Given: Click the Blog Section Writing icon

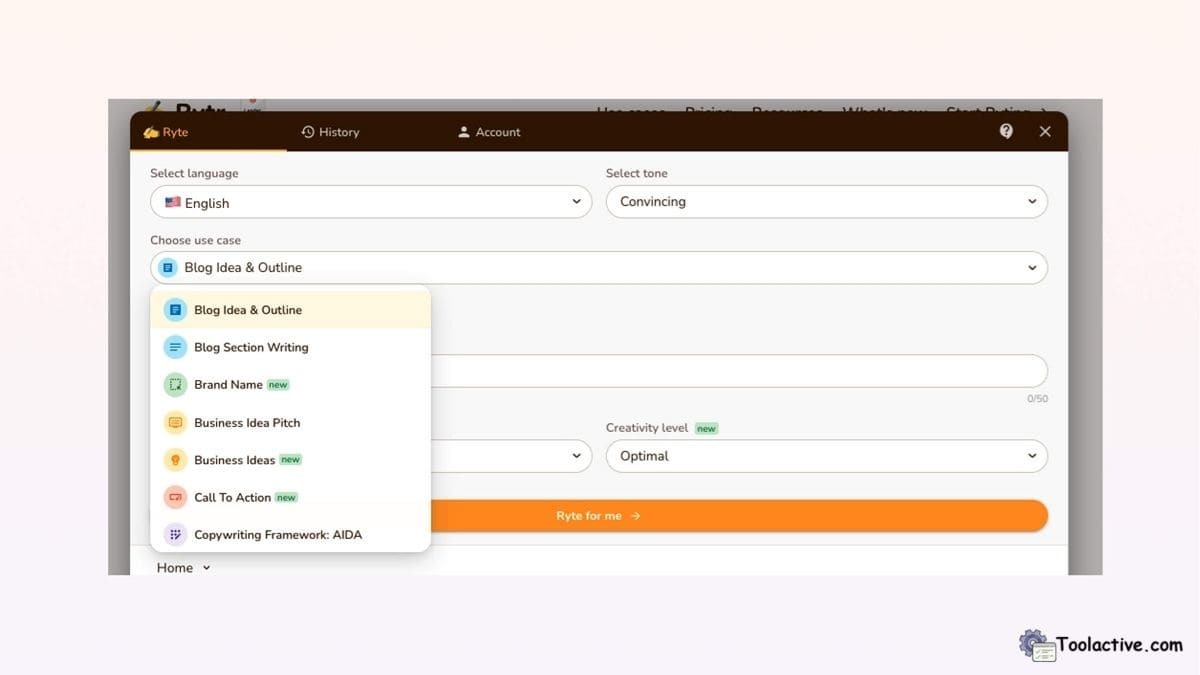Looking at the screenshot, I should (x=174, y=347).
